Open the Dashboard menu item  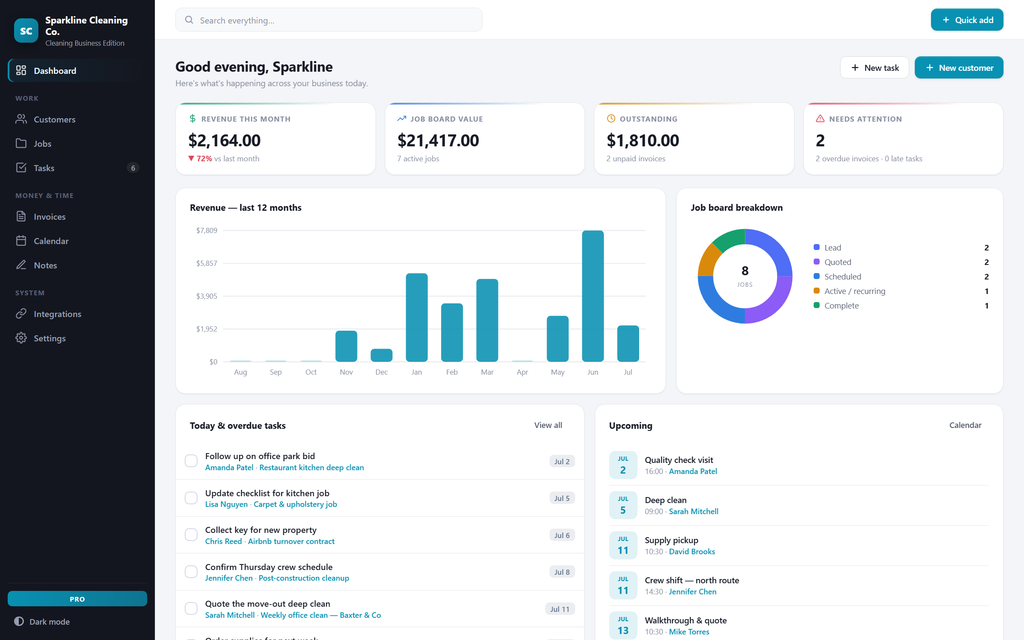[77, 71]
